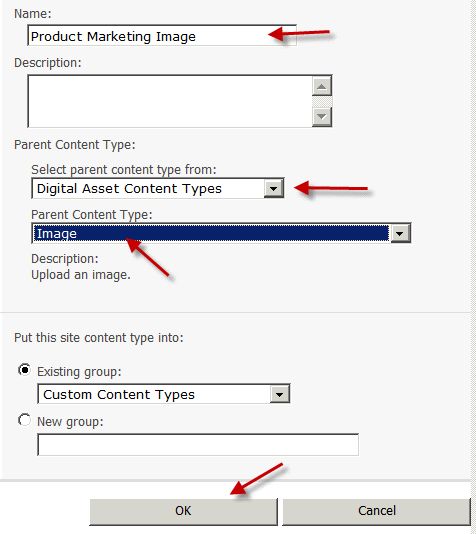Click inside the Description text area
The width and height of the screenshot is (476, 534).
[x=170, y=101]
